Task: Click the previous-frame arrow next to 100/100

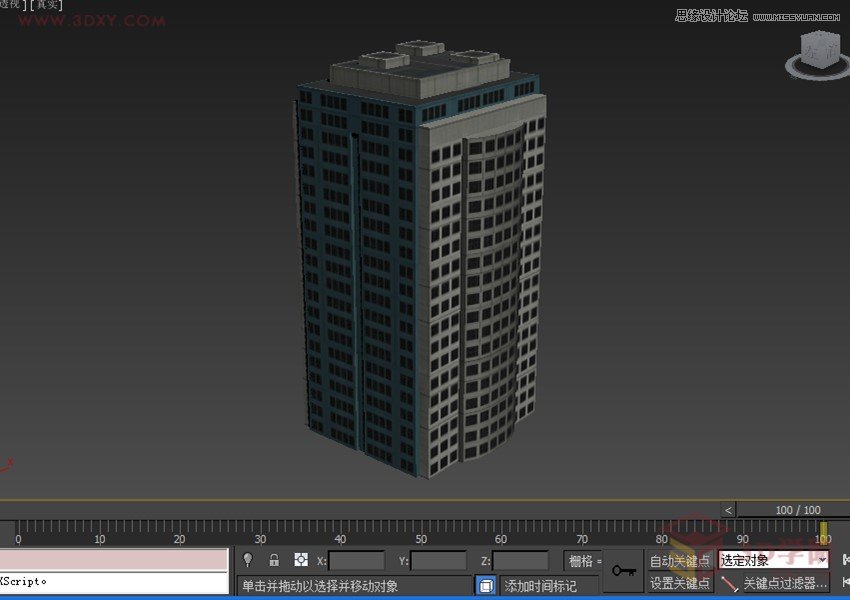Action: (727, 510)
